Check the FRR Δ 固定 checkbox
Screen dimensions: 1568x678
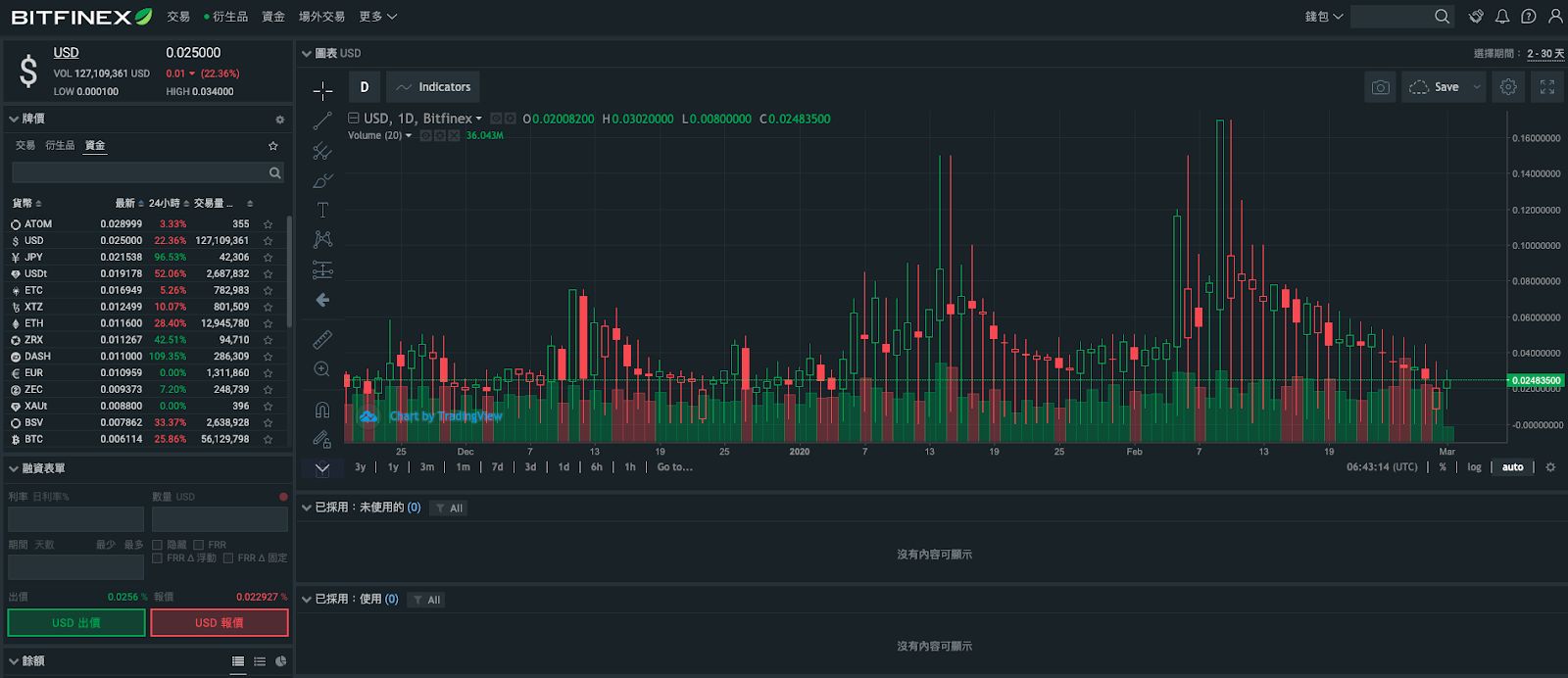[x=228, y=558]
